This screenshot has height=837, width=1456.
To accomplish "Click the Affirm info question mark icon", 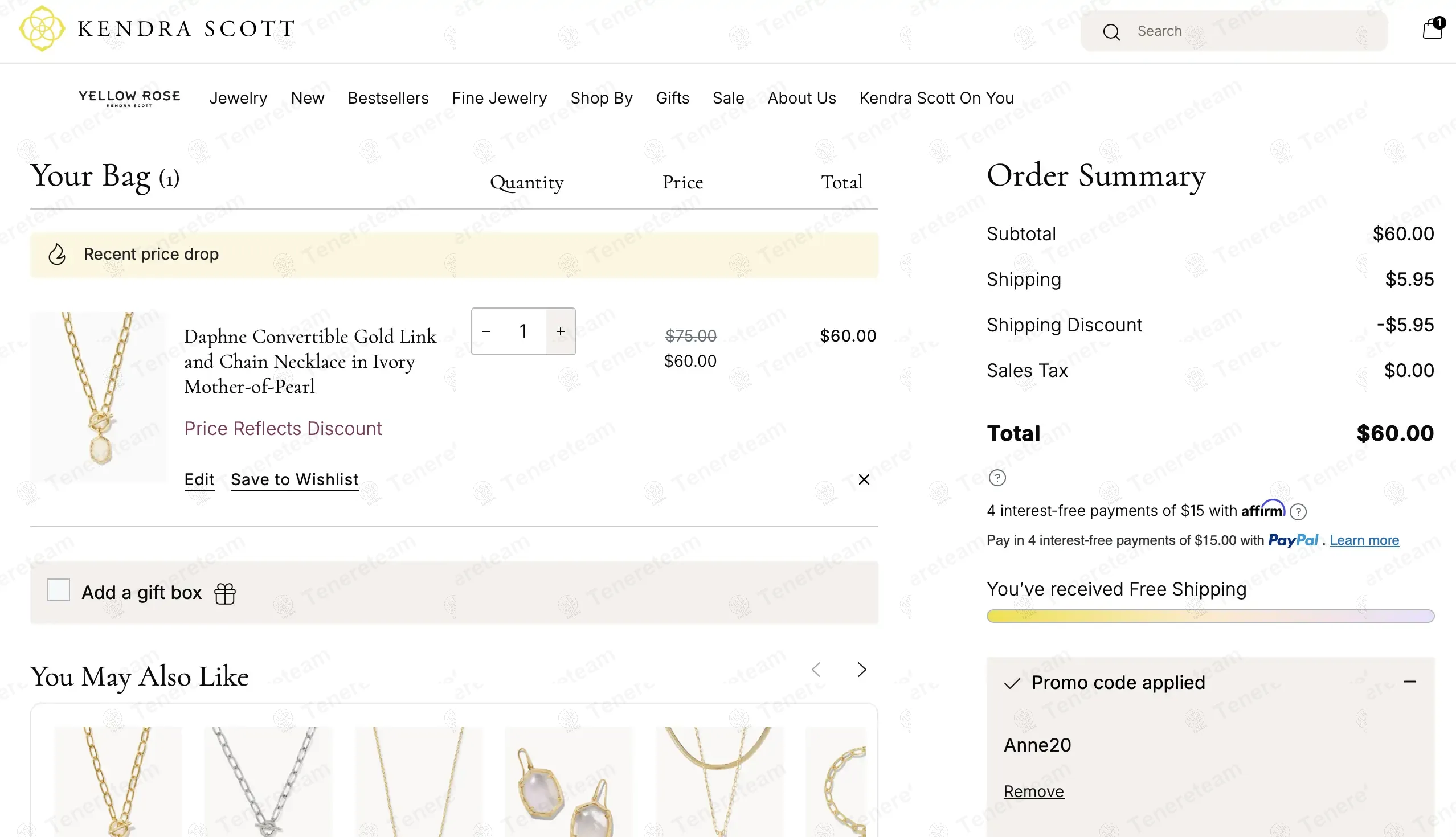I will click(1298, 512).
